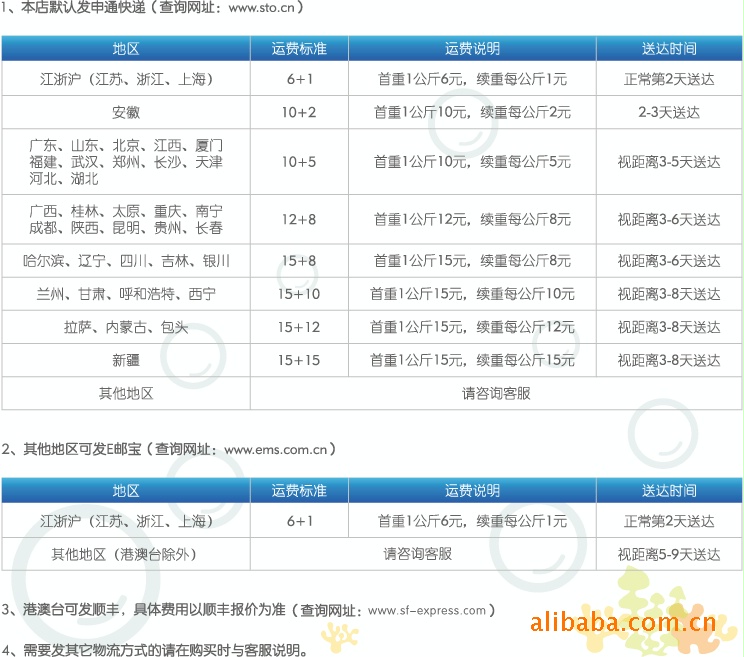Click the '视距离3-5天送达' cell
744x657 pixels.
(x=669, y=162)
